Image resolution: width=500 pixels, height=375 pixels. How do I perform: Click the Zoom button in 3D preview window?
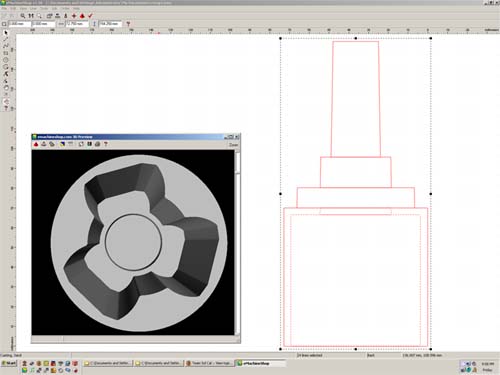[233, 145]
